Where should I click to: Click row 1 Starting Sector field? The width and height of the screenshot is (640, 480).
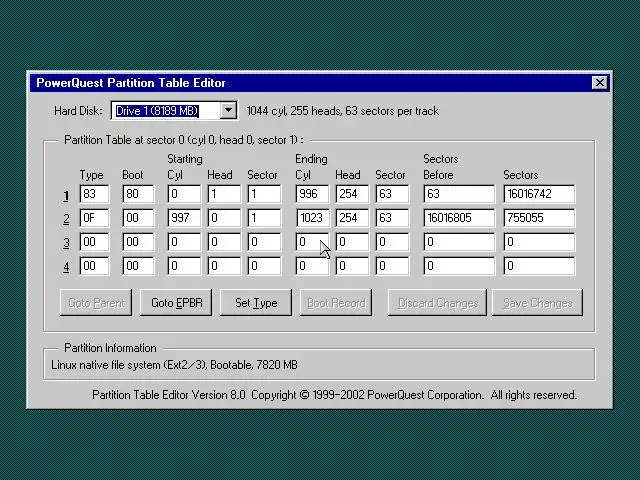click(x=264, y=194)
